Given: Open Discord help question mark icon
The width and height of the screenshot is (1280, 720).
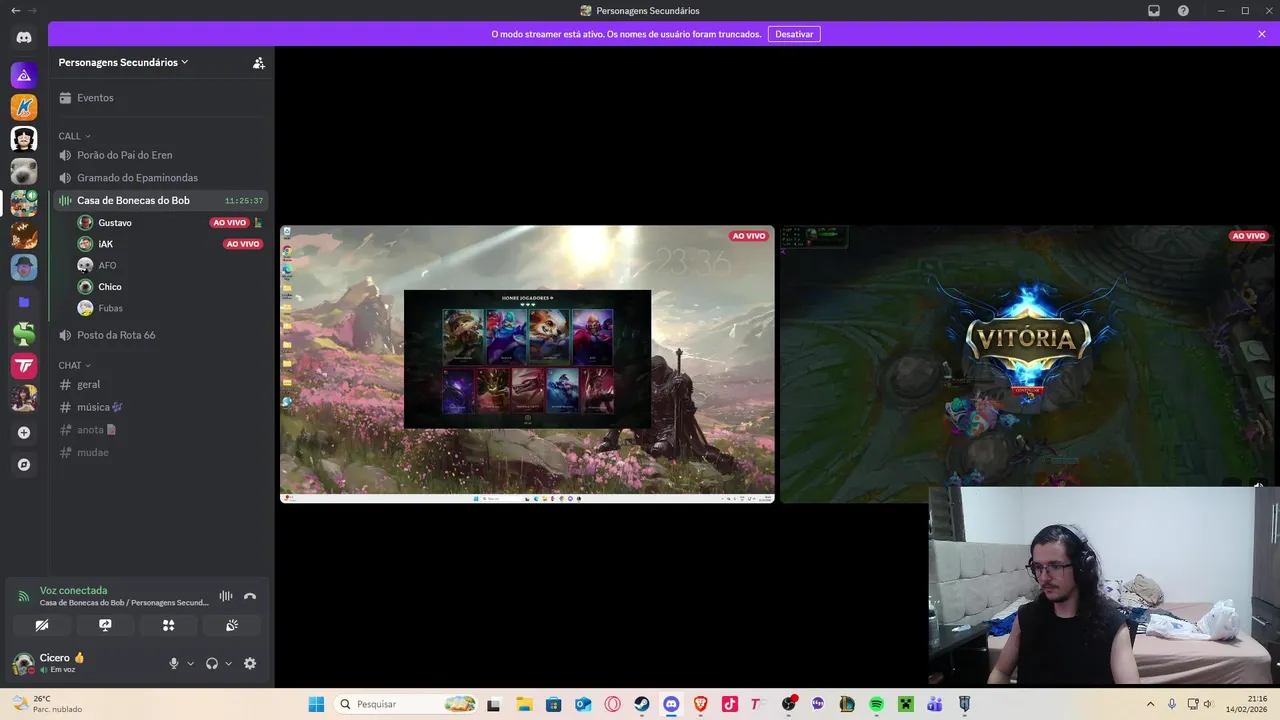Looking at the screenshot, I should click(x=1183, y=11).
